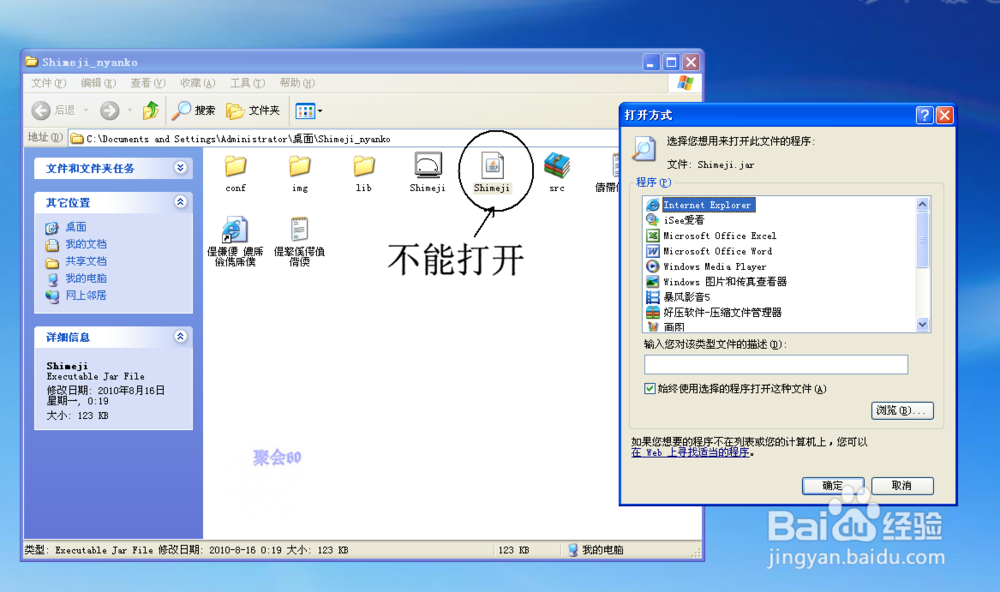Go up one folder level icon
1000x592 pixels.
[151, 110]
